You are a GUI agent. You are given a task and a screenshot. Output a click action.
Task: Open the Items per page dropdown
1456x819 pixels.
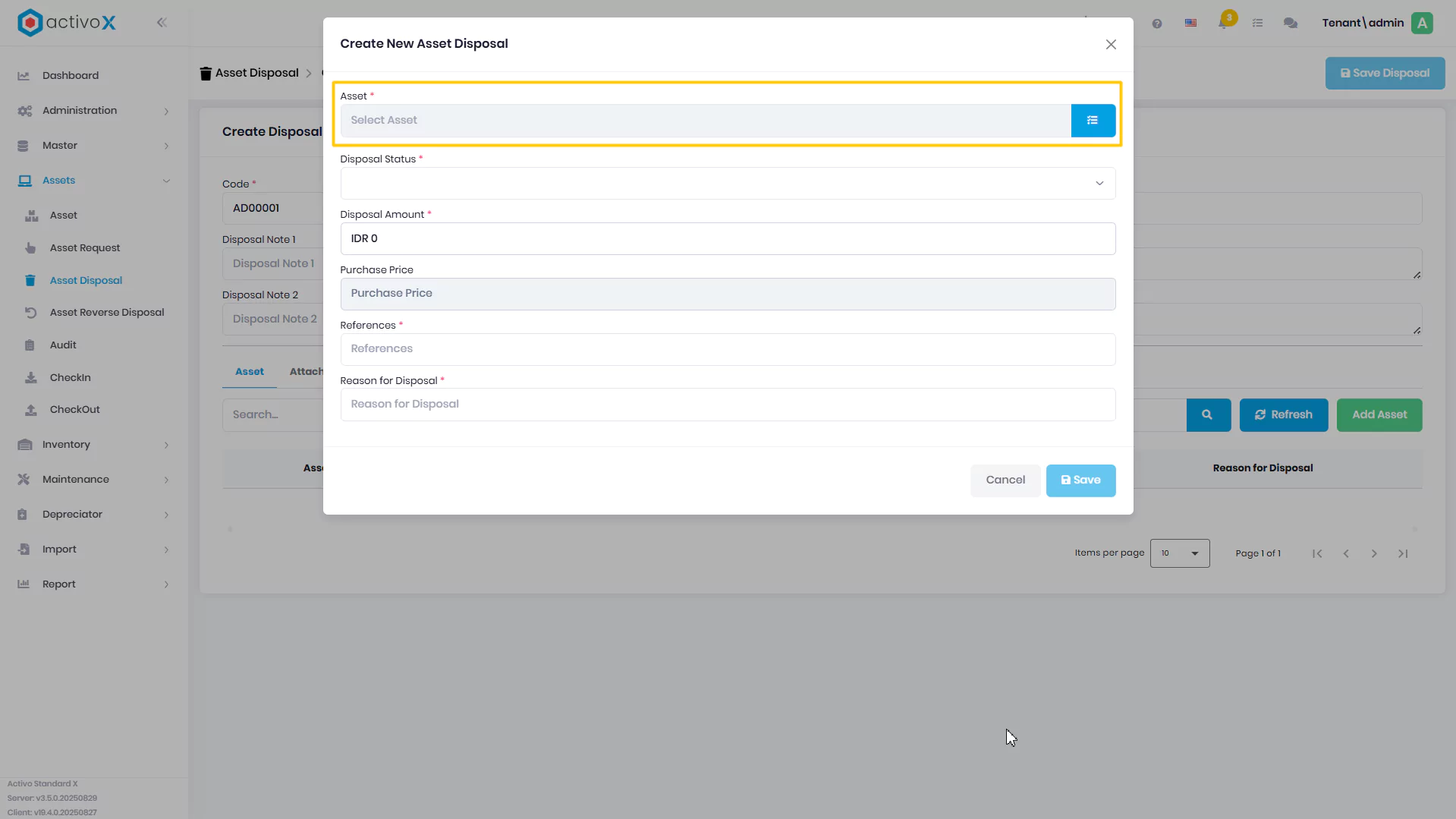point(1180,553)
